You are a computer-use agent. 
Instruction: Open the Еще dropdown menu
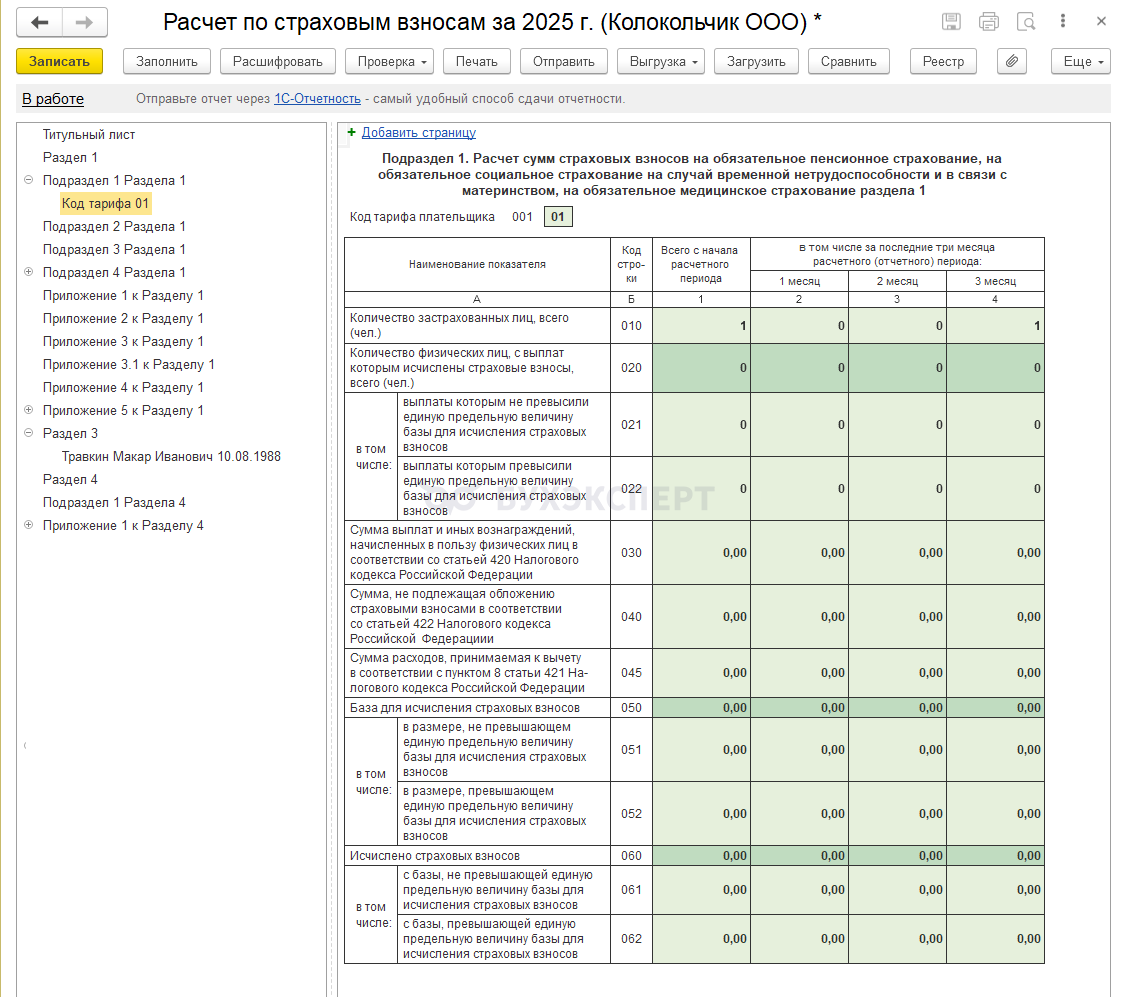(1081, 61)
